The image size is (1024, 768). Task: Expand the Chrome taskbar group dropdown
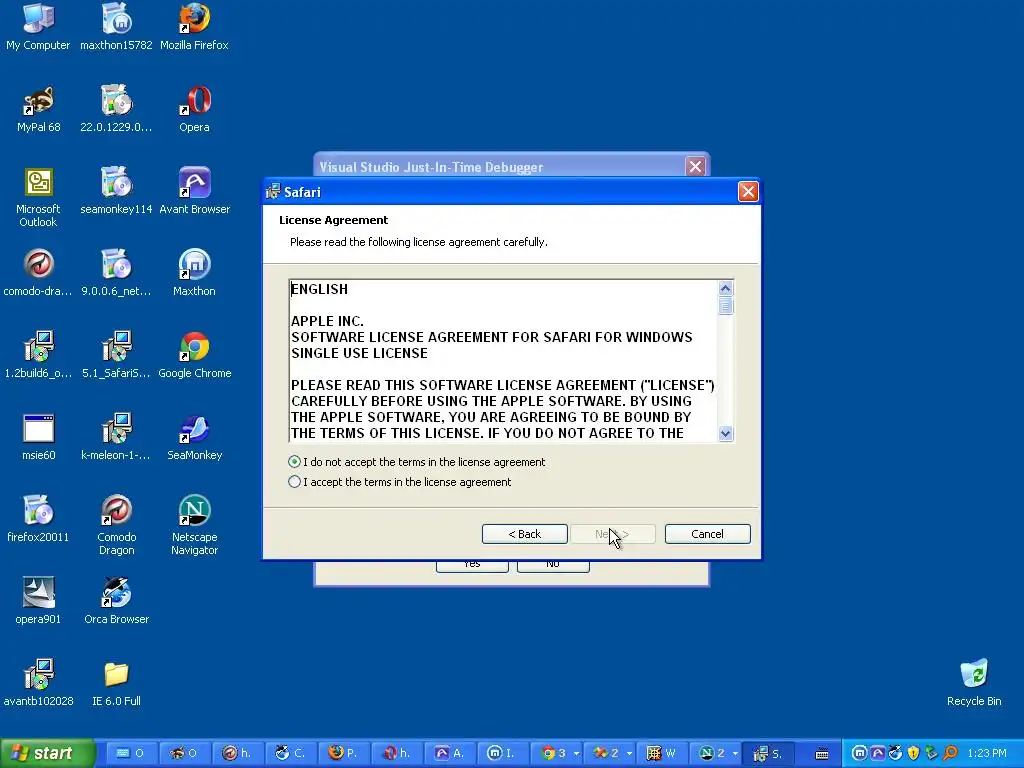(x=576, y=754)
